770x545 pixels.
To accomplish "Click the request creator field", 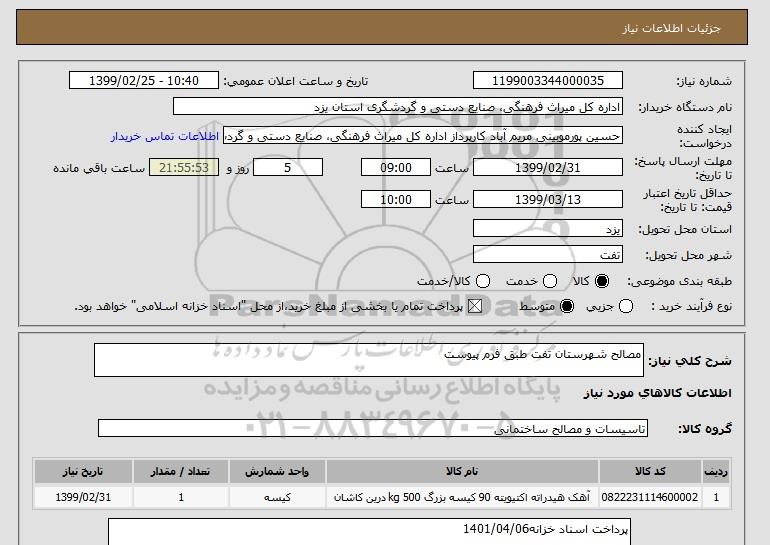I will 423,136.
